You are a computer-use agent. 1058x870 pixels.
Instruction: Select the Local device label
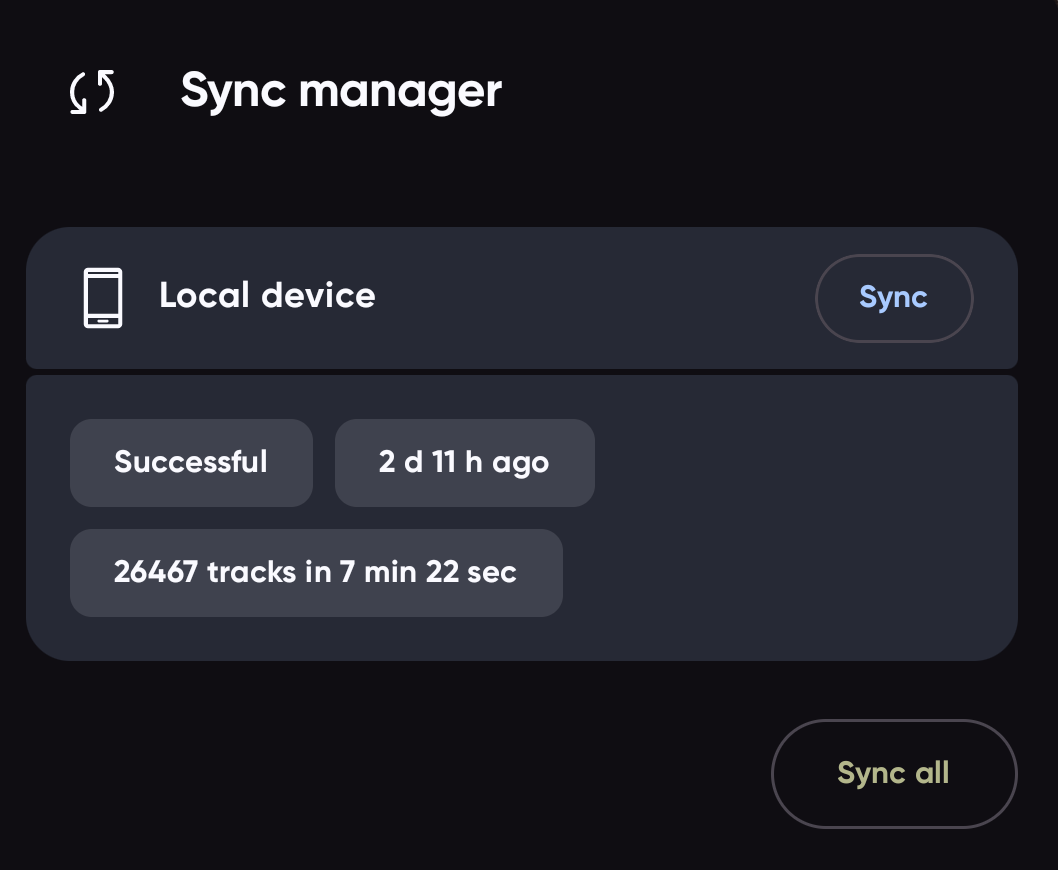tap(267, 296)
